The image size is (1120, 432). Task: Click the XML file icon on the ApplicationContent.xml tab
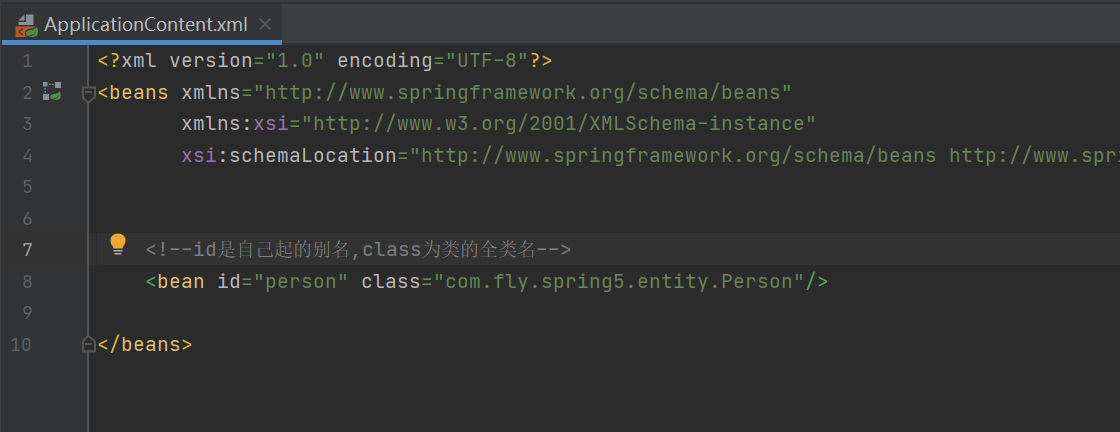pyautogui.click(x=26, y=25)
